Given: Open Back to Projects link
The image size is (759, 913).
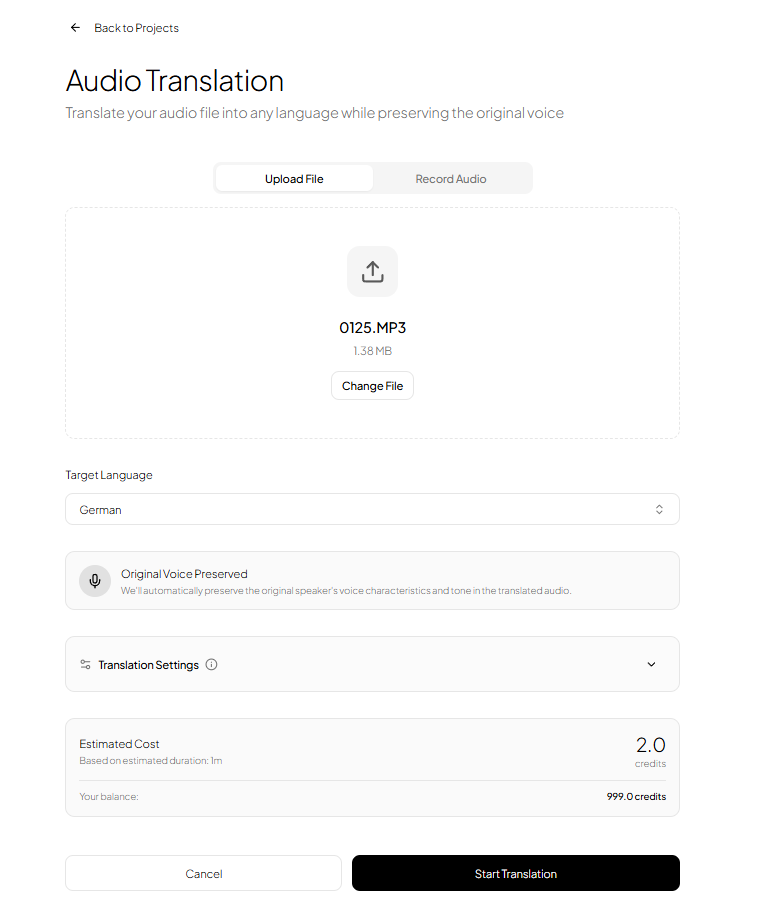Looking at the screenshot, I should pos(136,27).
